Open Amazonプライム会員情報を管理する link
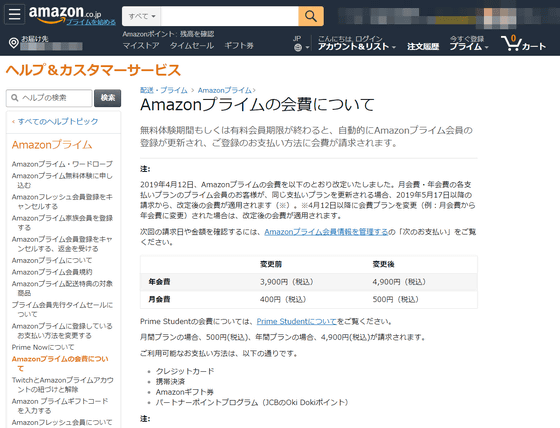Viewport: 560px width, 428px height. (326, 232)
